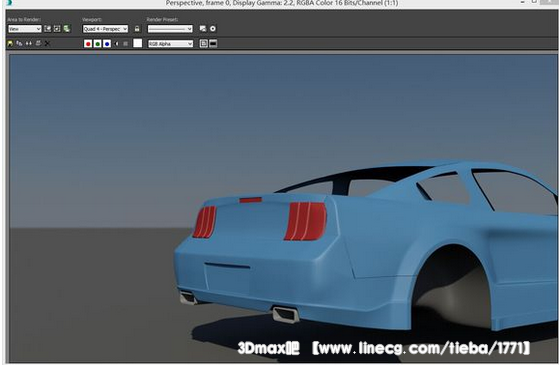Image resolution: width=559 pixels, height=365 pixels.
Task: Toggle the Red channel button
Action: [x=88, y=44]
